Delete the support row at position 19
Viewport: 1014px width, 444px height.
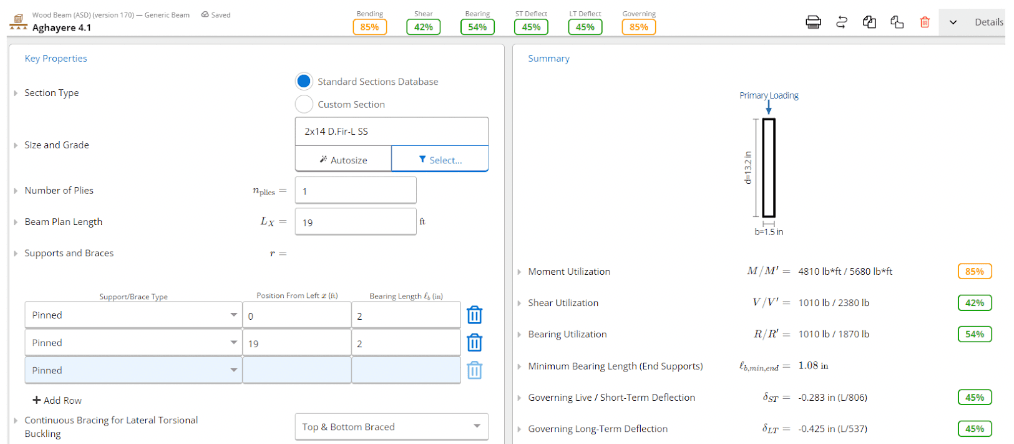tap(474, 343)
